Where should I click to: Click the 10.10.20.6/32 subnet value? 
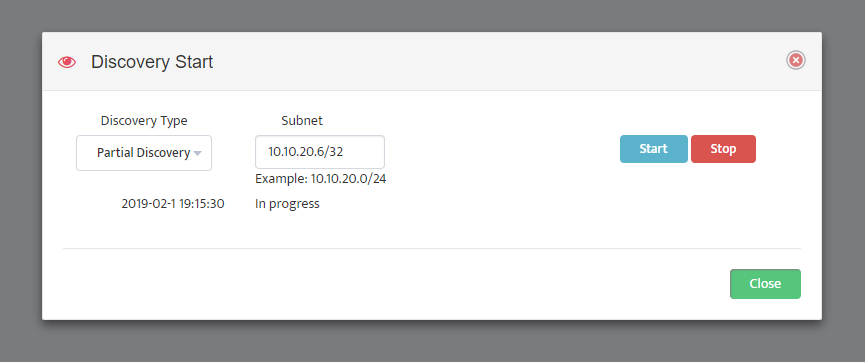click(306, 152)
